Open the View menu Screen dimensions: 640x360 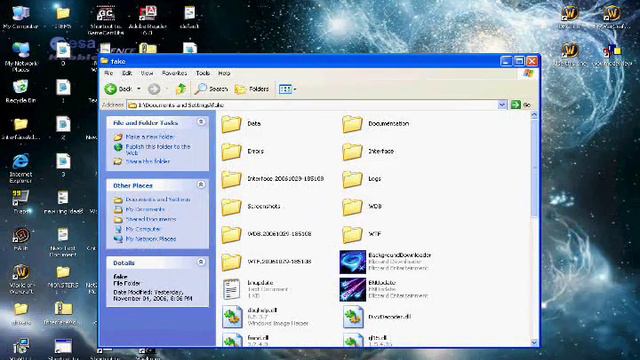147,73
